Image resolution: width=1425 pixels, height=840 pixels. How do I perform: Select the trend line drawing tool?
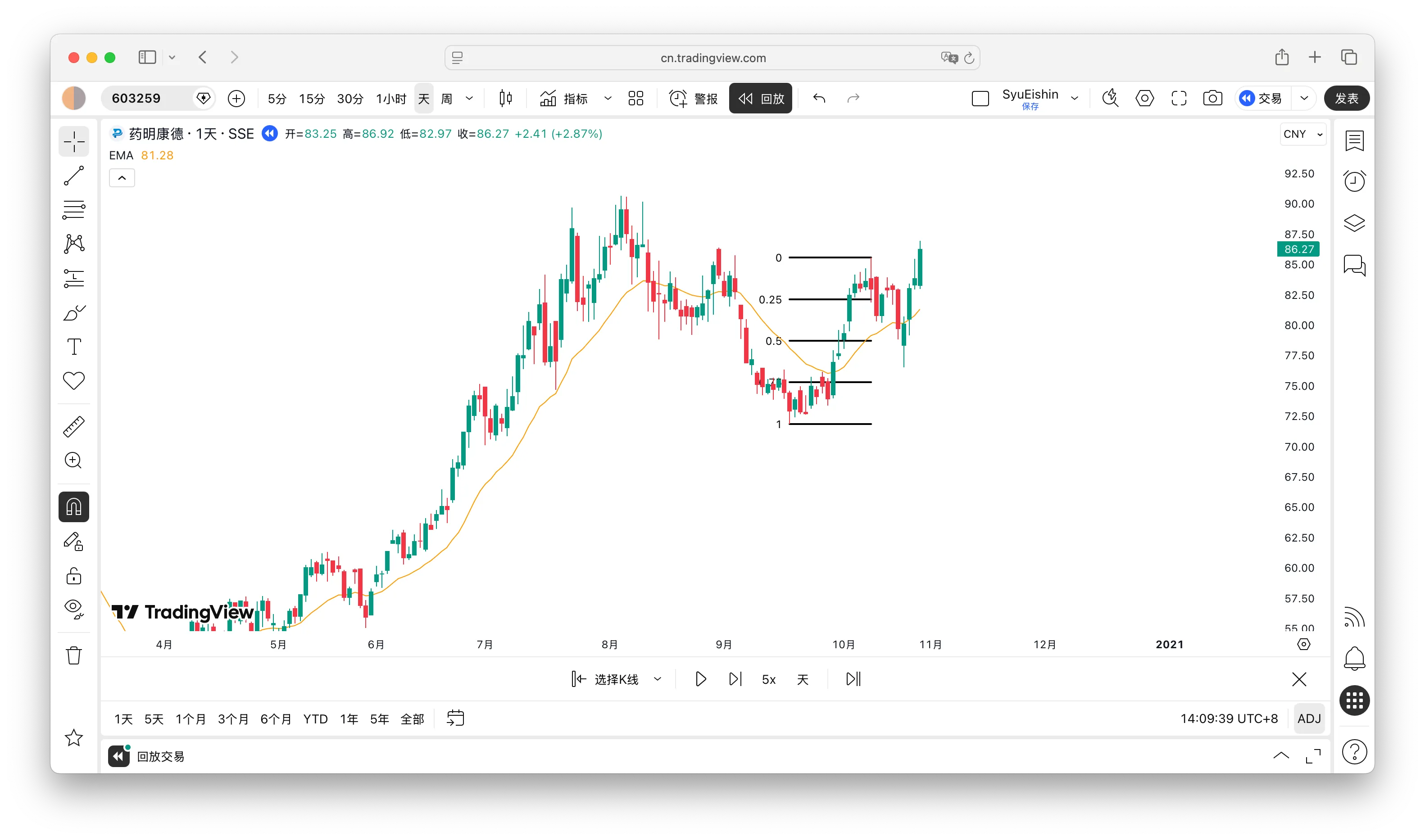[74, 176]
